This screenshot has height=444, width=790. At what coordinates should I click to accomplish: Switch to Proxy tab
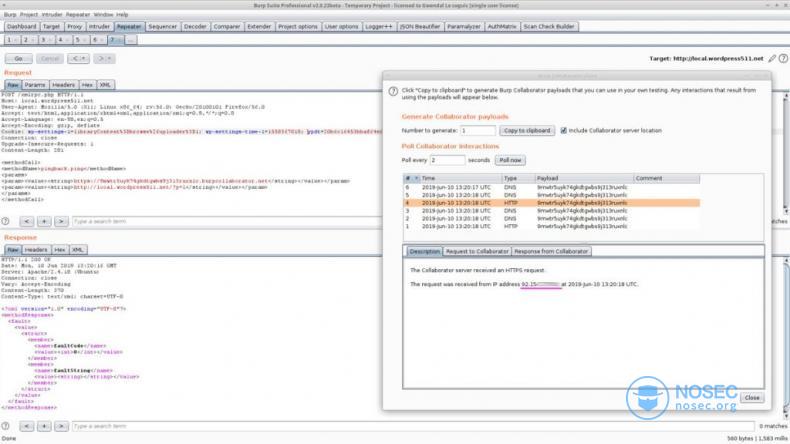pos(75,26)
